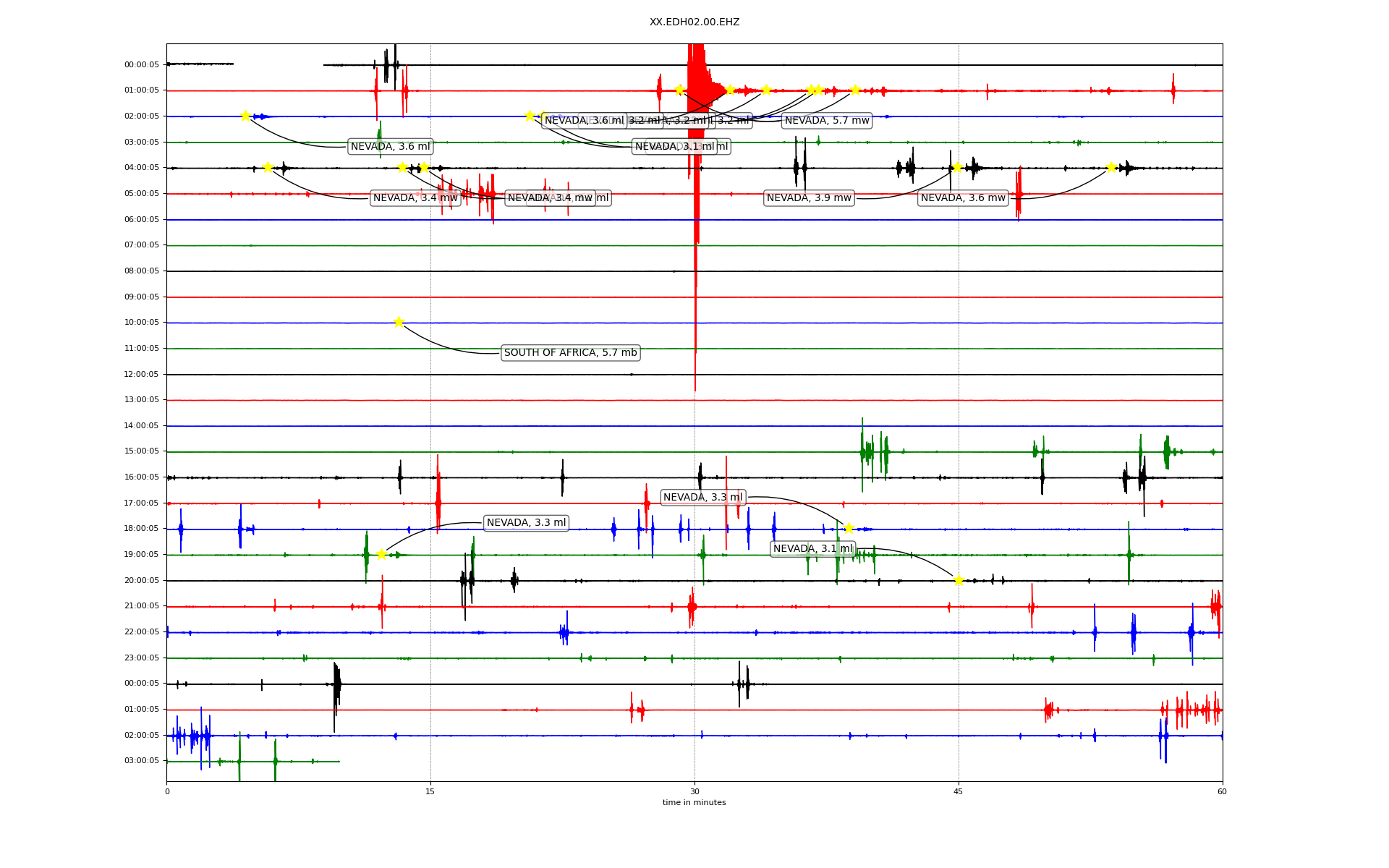Click the 30 tick label on the x-axis
1389x868 pixels.
pyautogui.click(x=694, y=791)
